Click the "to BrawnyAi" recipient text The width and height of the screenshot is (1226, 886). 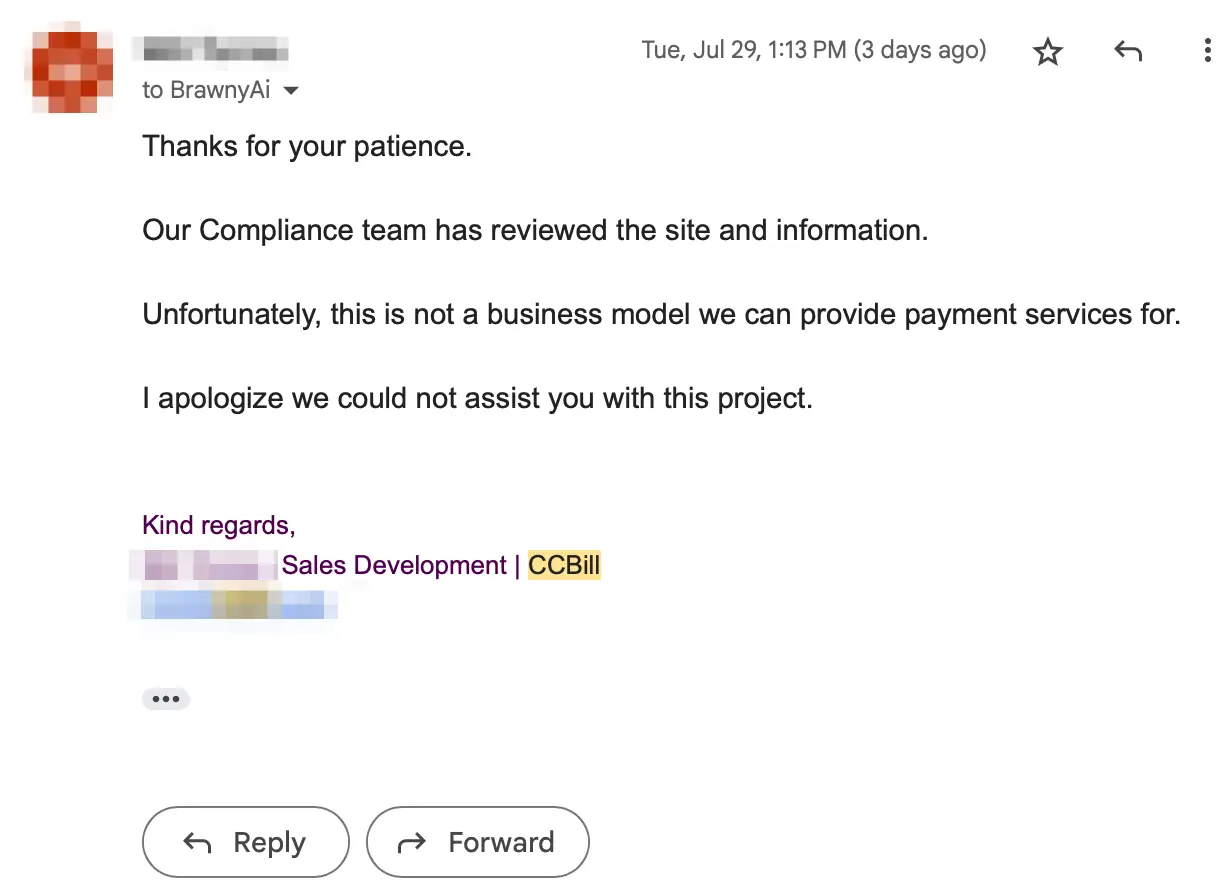pyautogui.click(x=207, y=90)
